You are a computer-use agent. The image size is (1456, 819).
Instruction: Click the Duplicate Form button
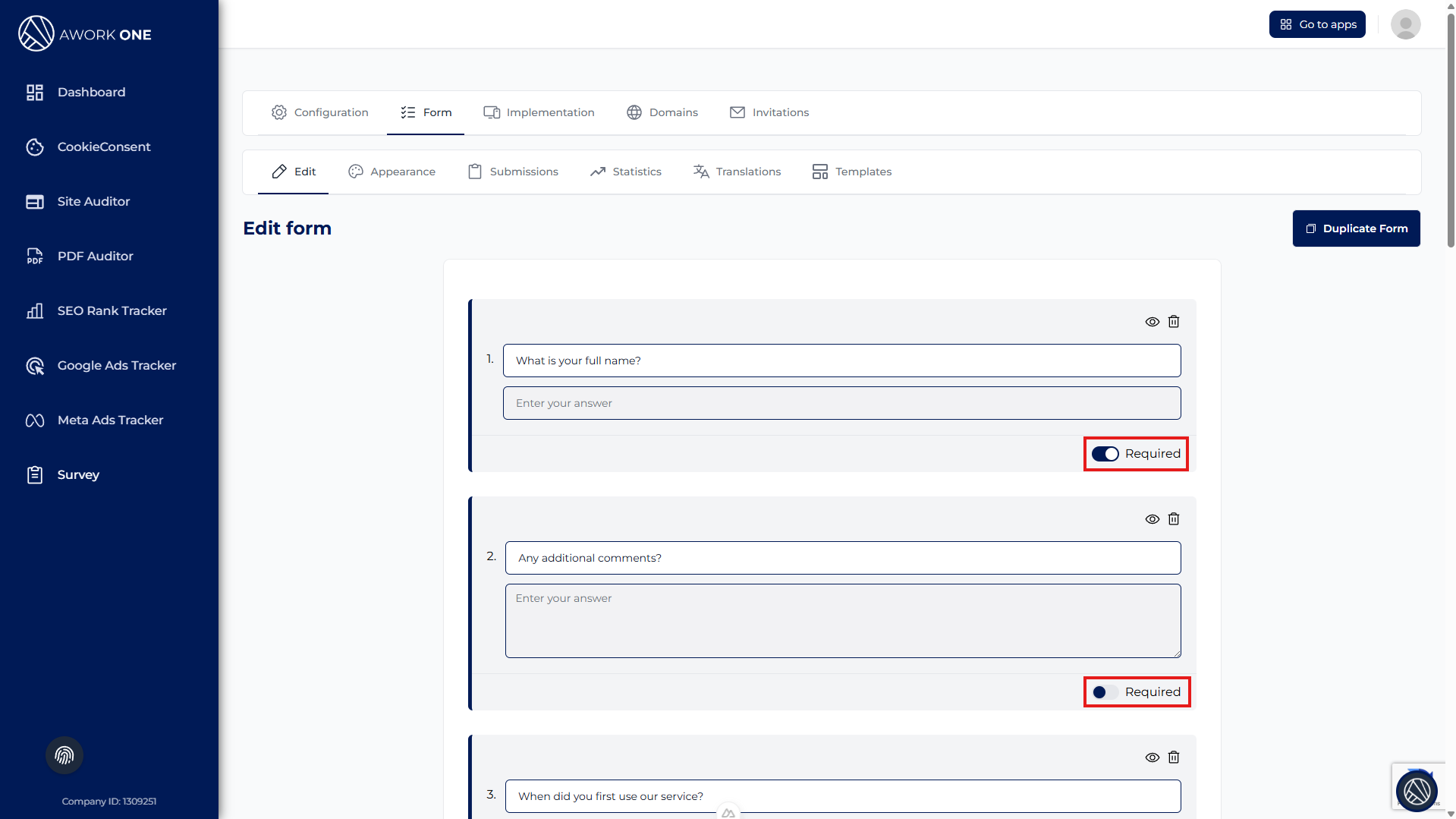[1356, 228]
